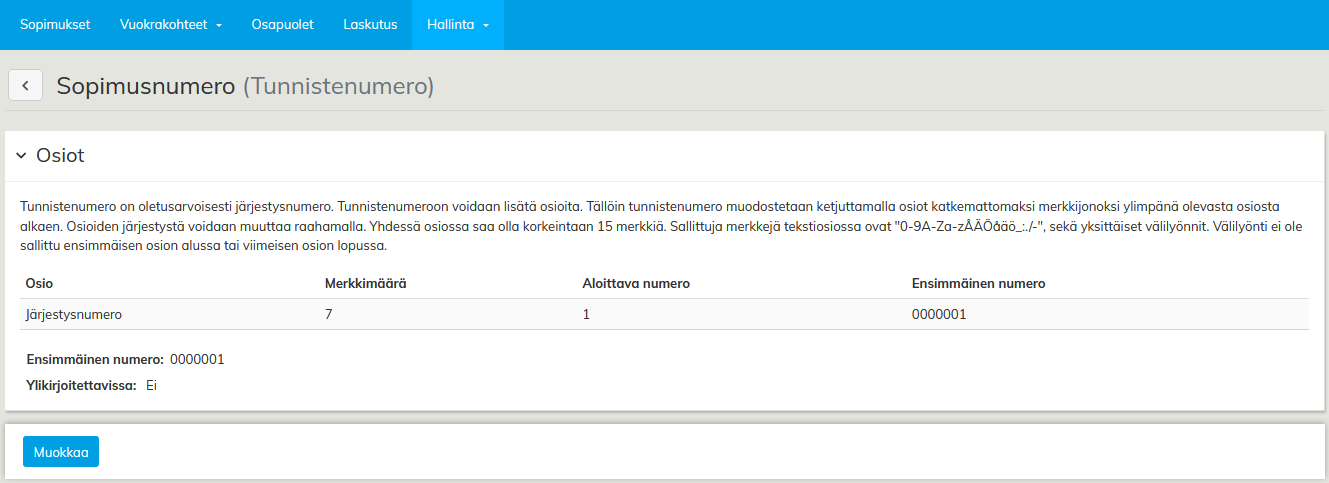
Task: Navigate to Osapuolet in the top bar
Action: tap(282, 25)
